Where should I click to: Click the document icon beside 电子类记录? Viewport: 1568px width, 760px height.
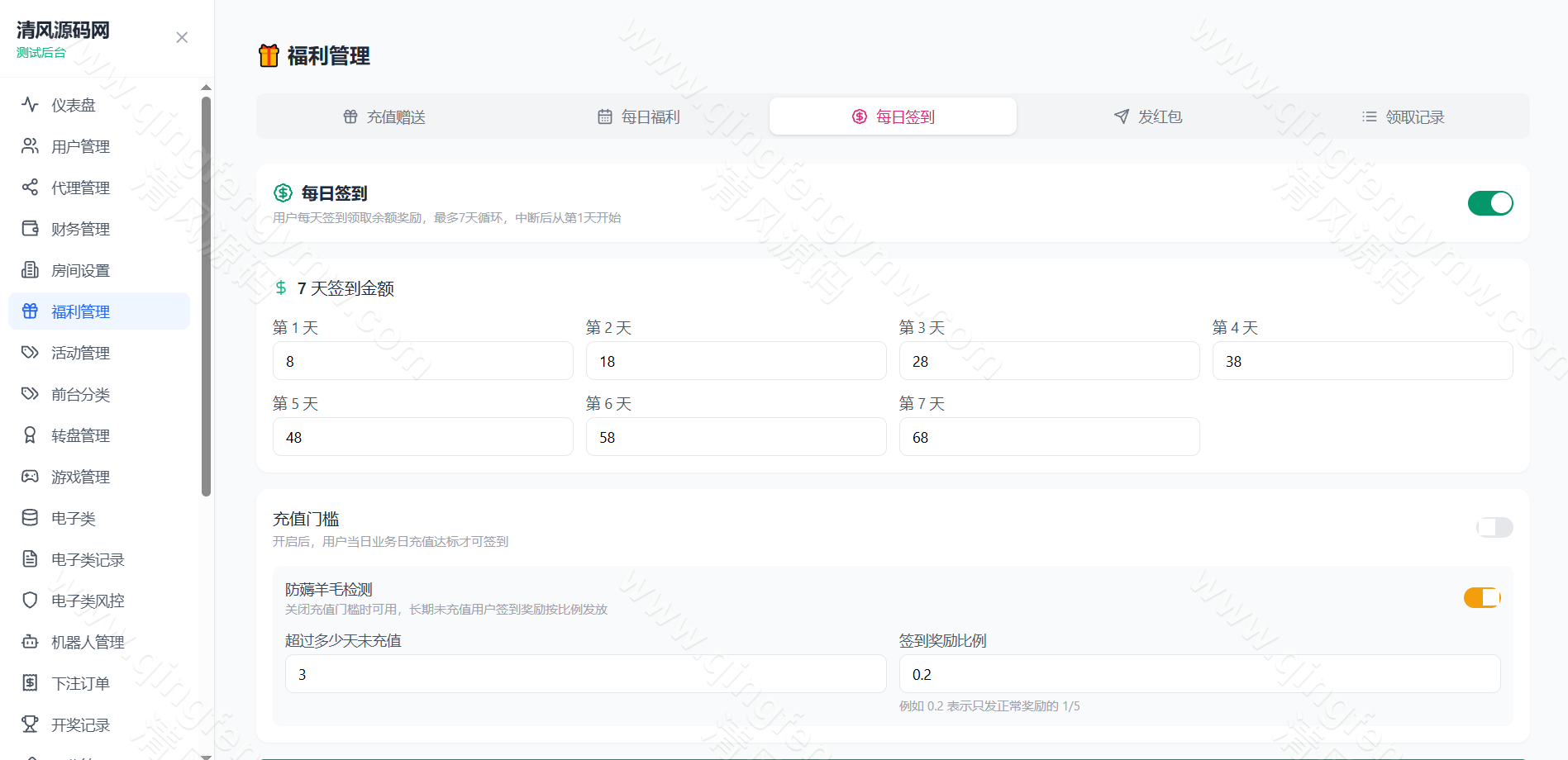(30, 559)
